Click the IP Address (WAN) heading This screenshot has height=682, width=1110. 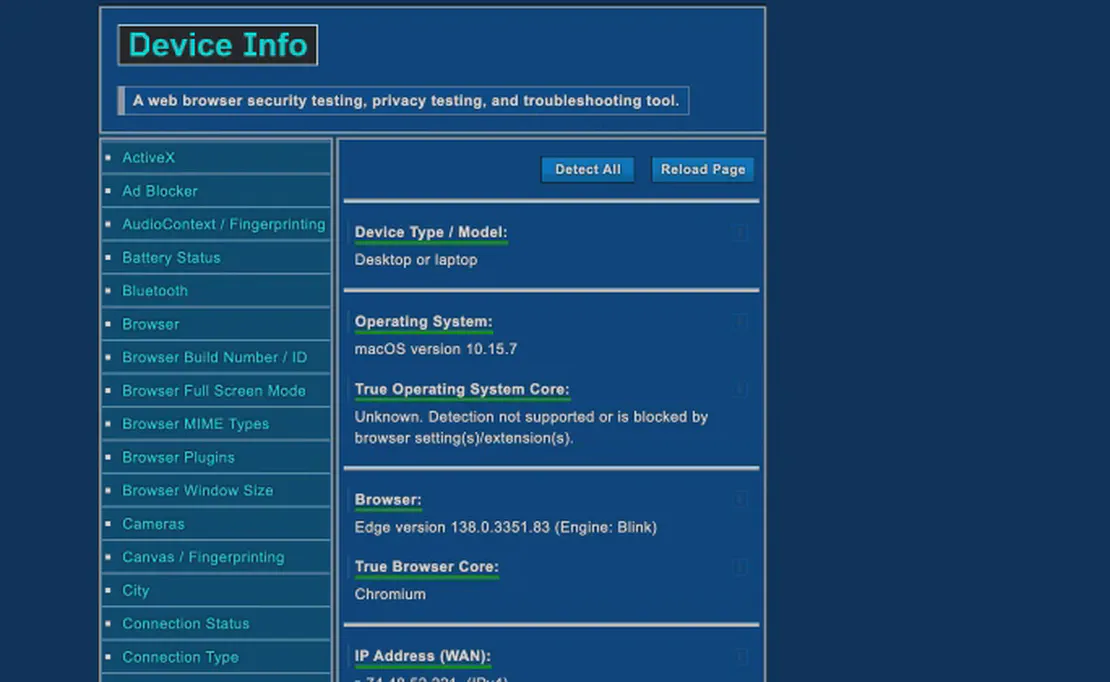(423, 657)
